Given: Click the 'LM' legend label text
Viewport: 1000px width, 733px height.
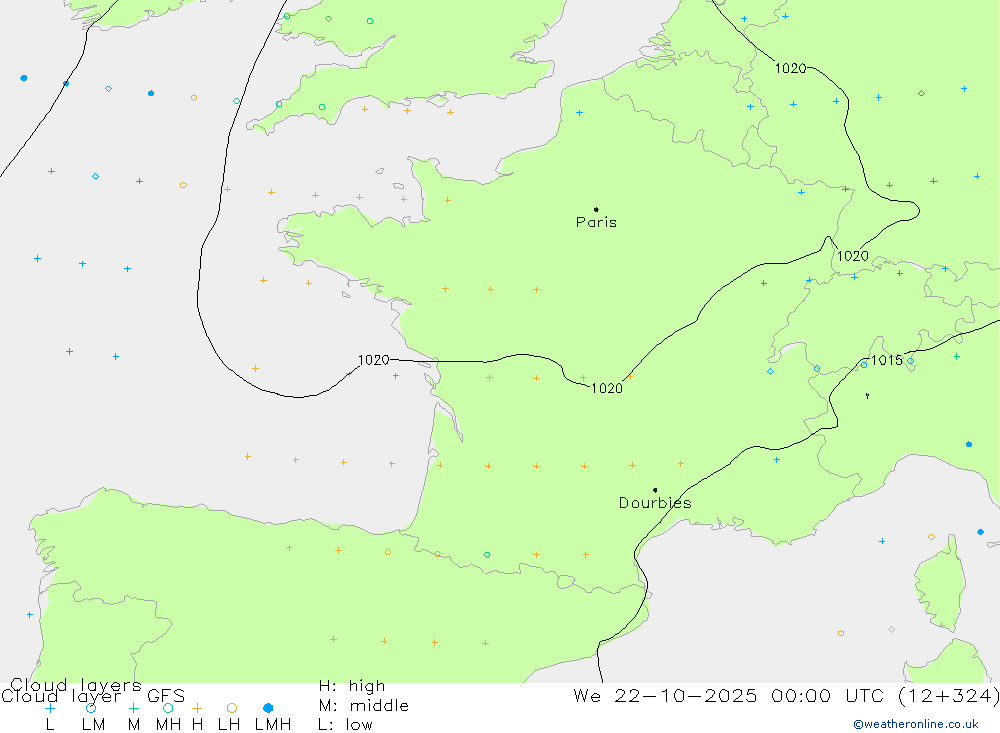Looking at the screenshot, I should [x=93, y=725].
